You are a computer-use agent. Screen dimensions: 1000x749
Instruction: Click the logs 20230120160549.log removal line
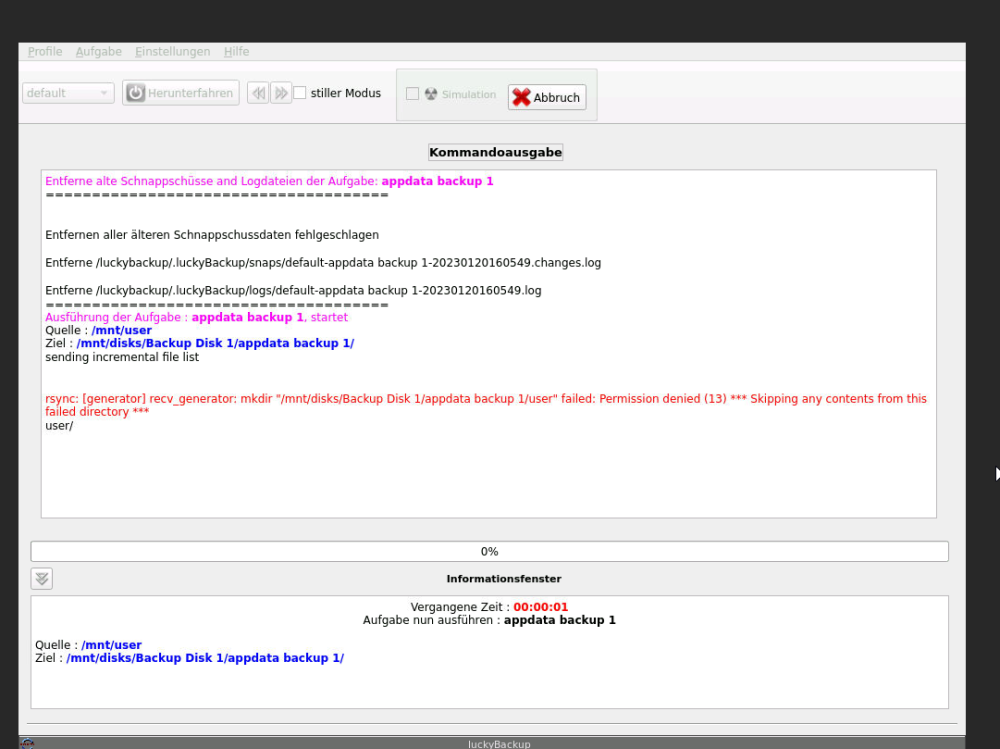pos(293,291)
